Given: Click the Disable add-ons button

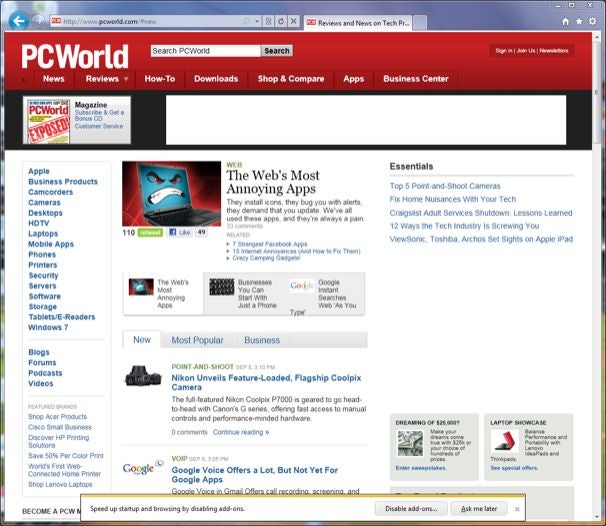Looking at the screenshot, I should point(411,509).
